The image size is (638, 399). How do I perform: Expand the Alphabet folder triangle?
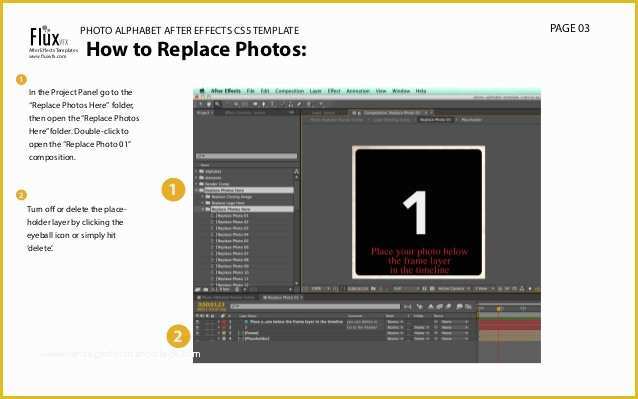coord(197,171)
